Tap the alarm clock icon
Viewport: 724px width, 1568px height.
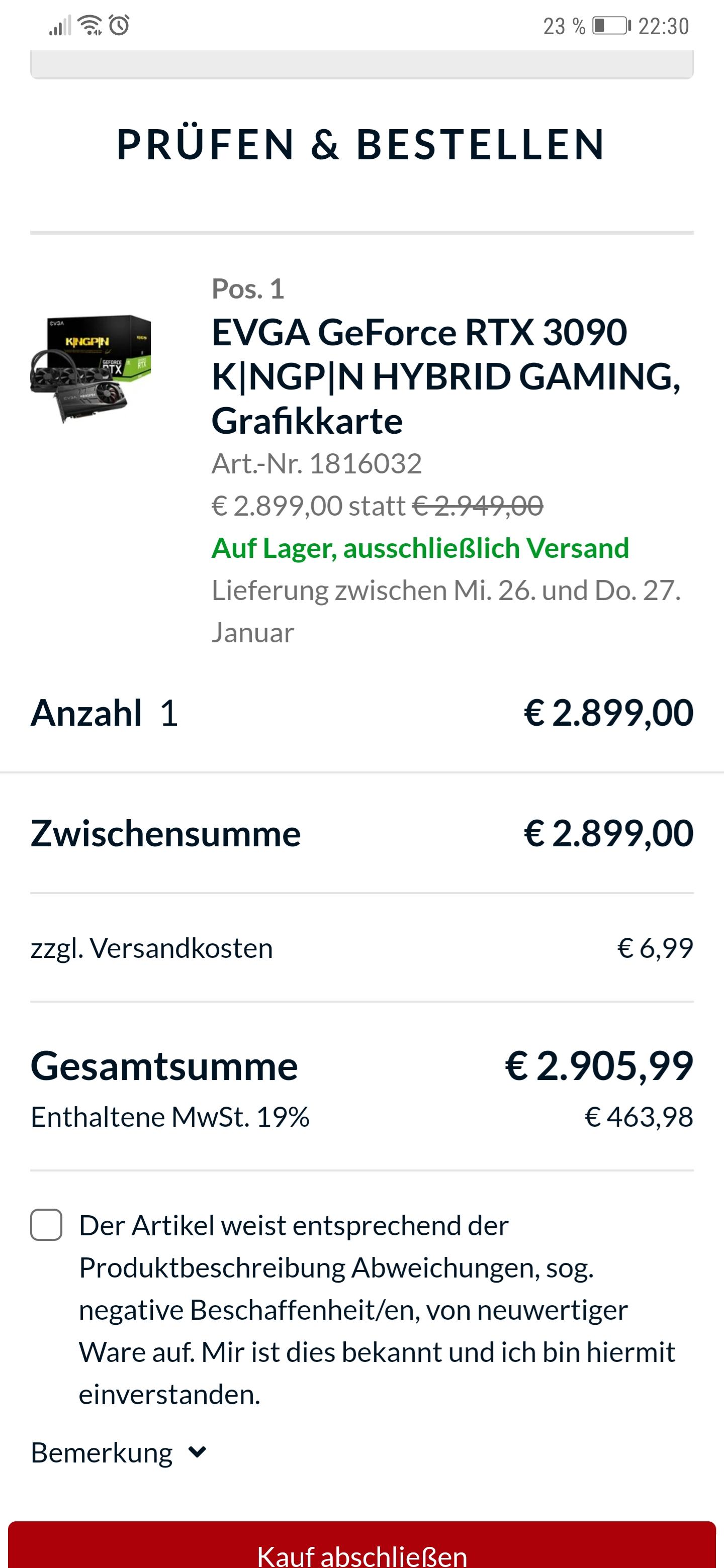119,26
